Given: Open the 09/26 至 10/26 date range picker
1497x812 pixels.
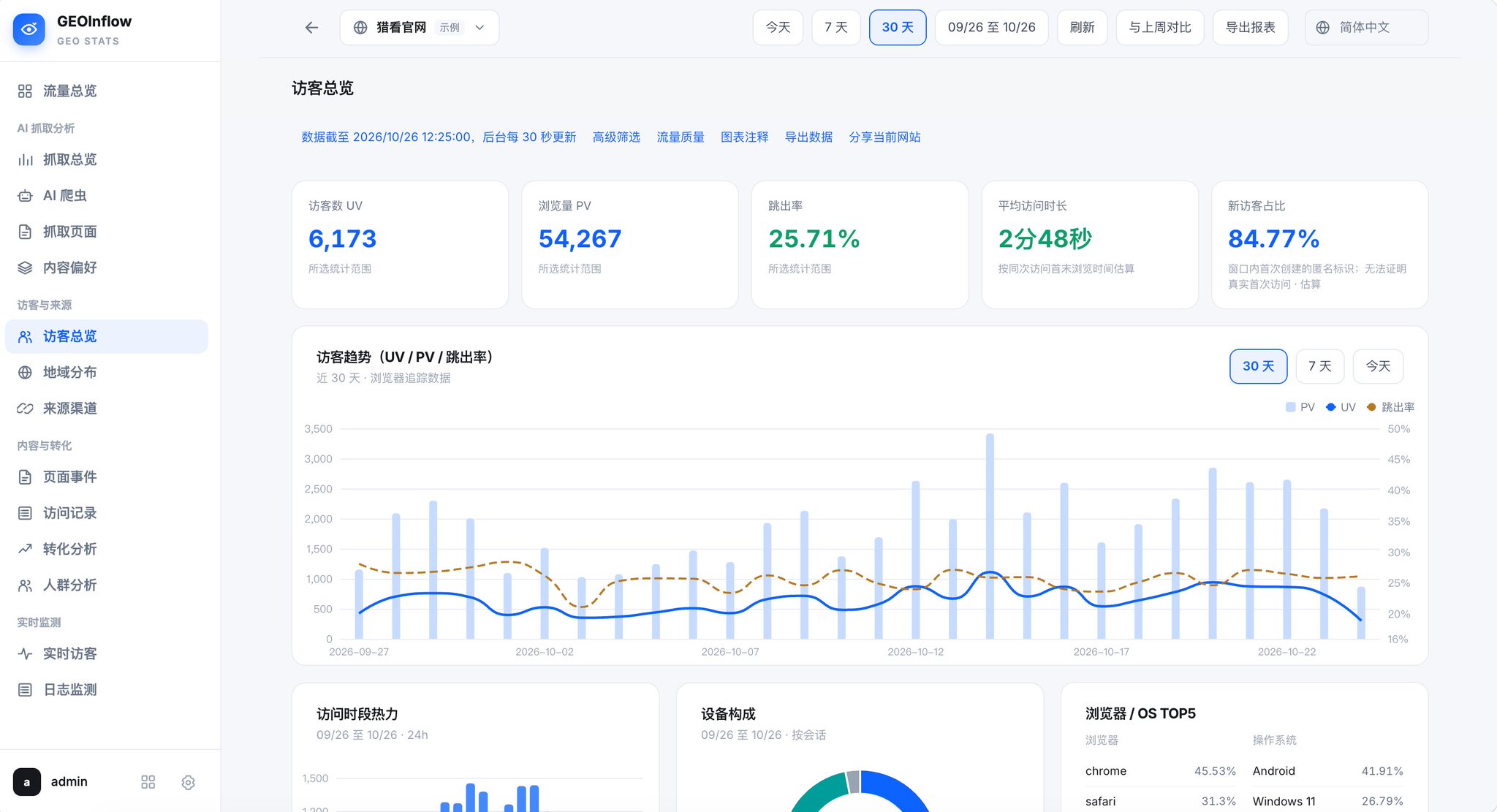Looking at the screenshot, I should click(992, 28).
